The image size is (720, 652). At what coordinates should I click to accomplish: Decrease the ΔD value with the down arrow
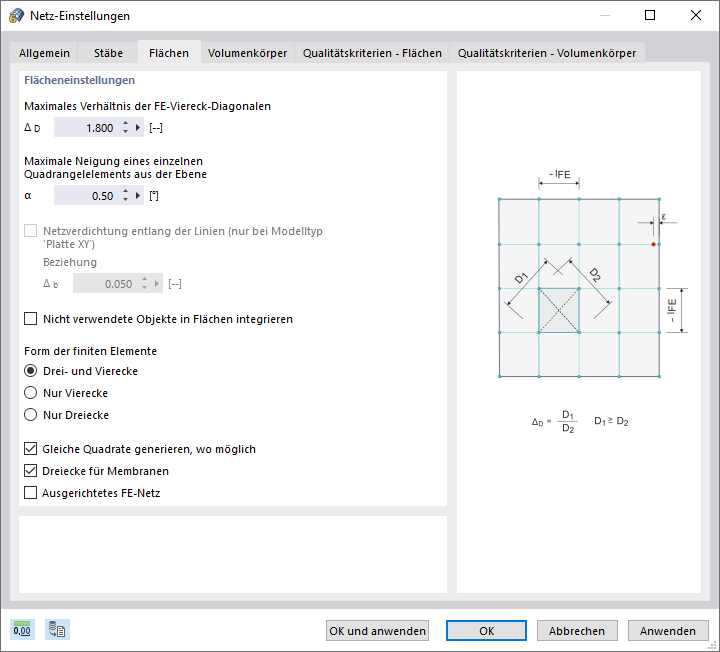(x=125, y=132)
